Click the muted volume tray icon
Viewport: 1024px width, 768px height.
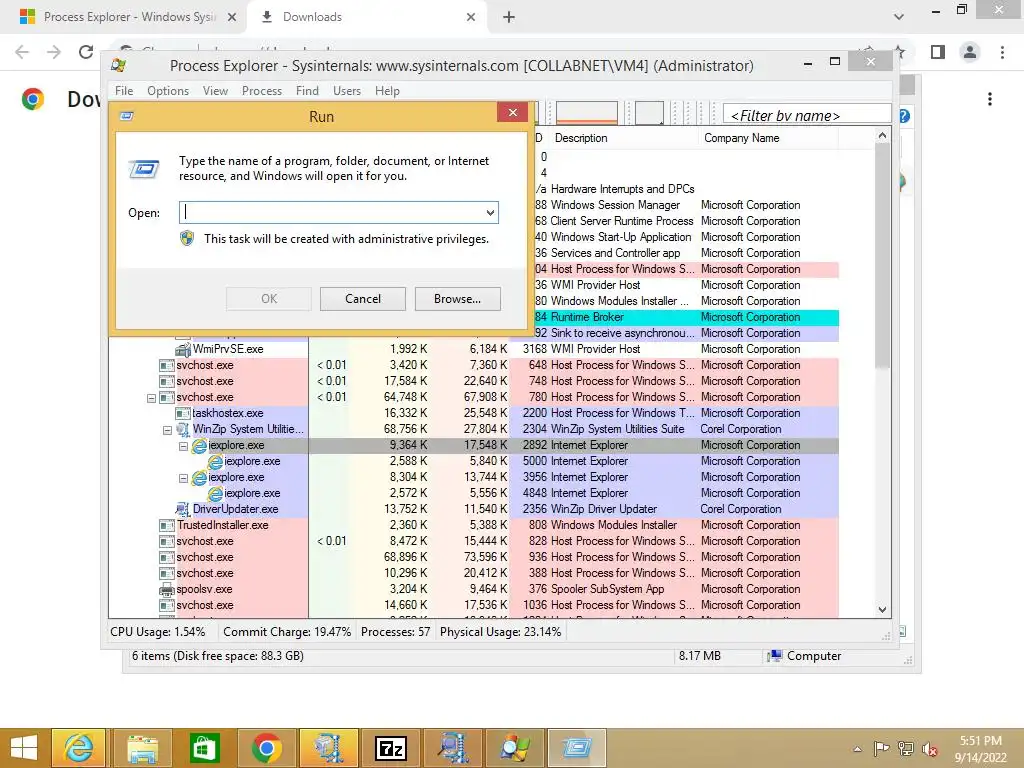click(930, 748)
